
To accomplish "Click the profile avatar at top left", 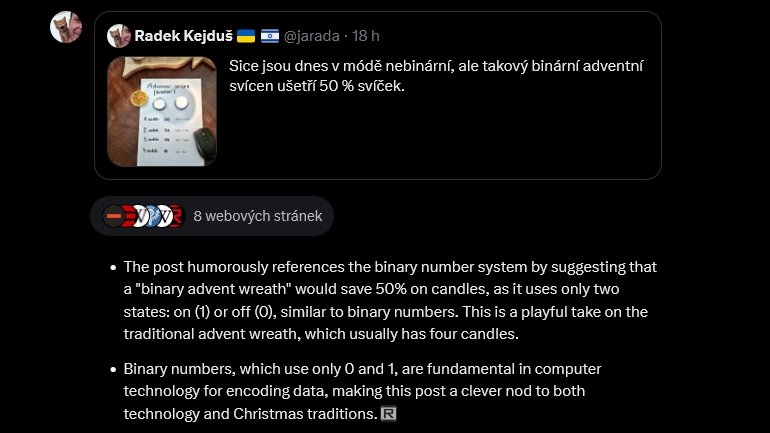I will tap(66, 26).
